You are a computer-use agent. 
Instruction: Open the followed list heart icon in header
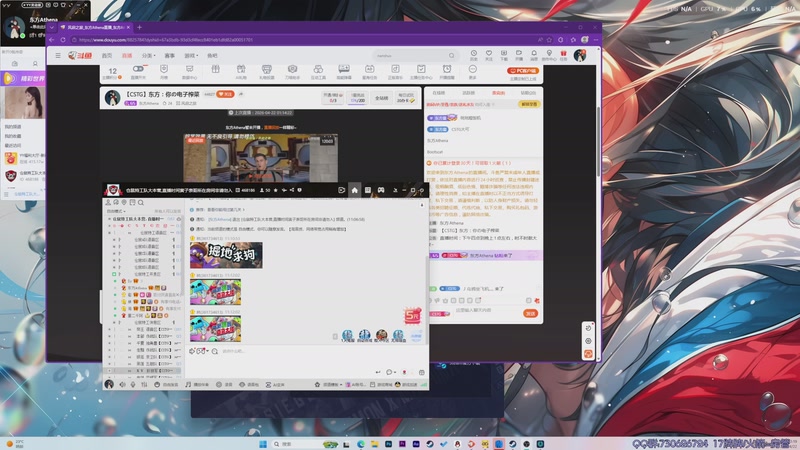click(489, 54)
